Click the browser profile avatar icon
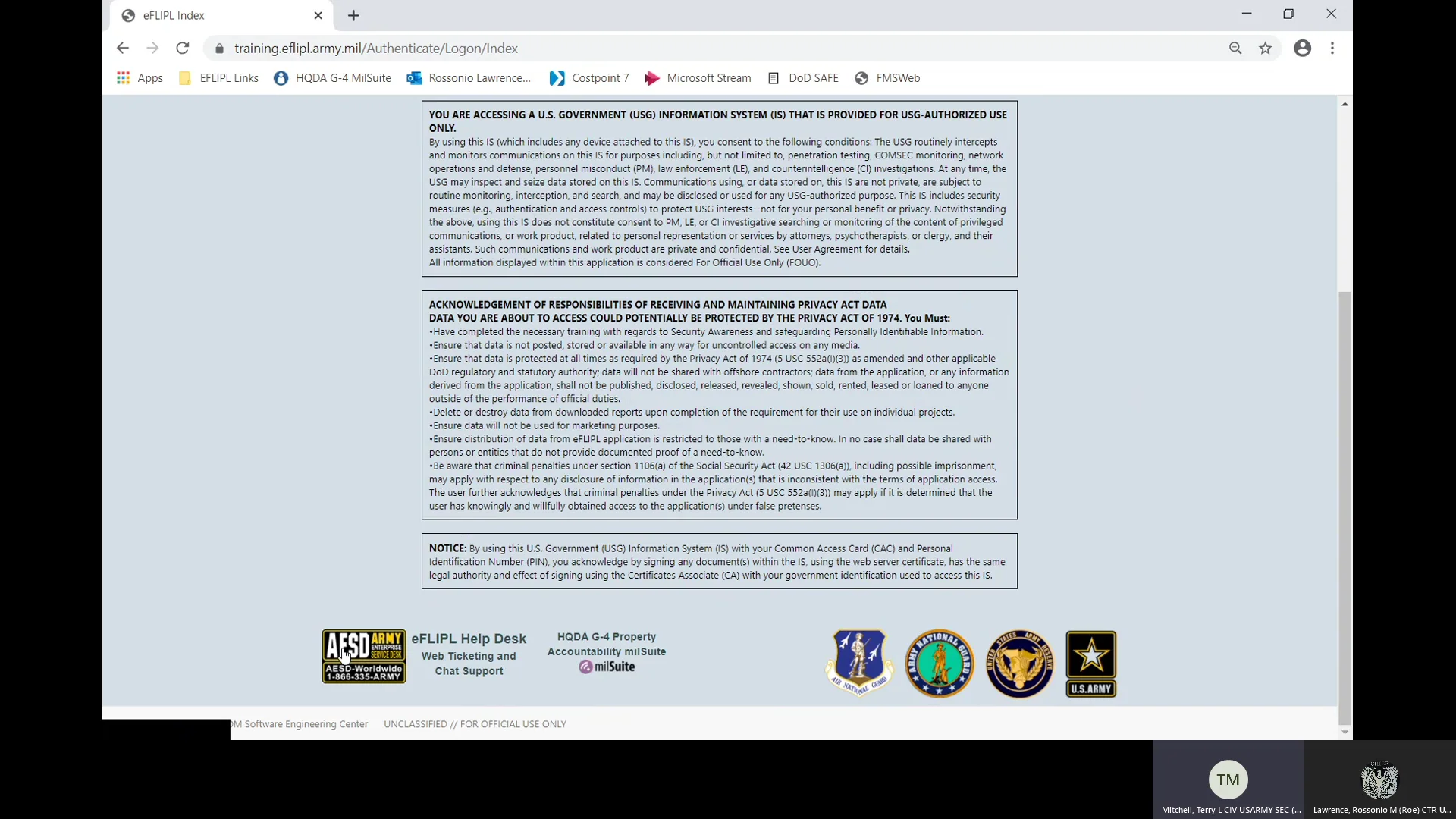Screen dimensions: 1456x819 pyautogui.click(x=1303, y=48)
